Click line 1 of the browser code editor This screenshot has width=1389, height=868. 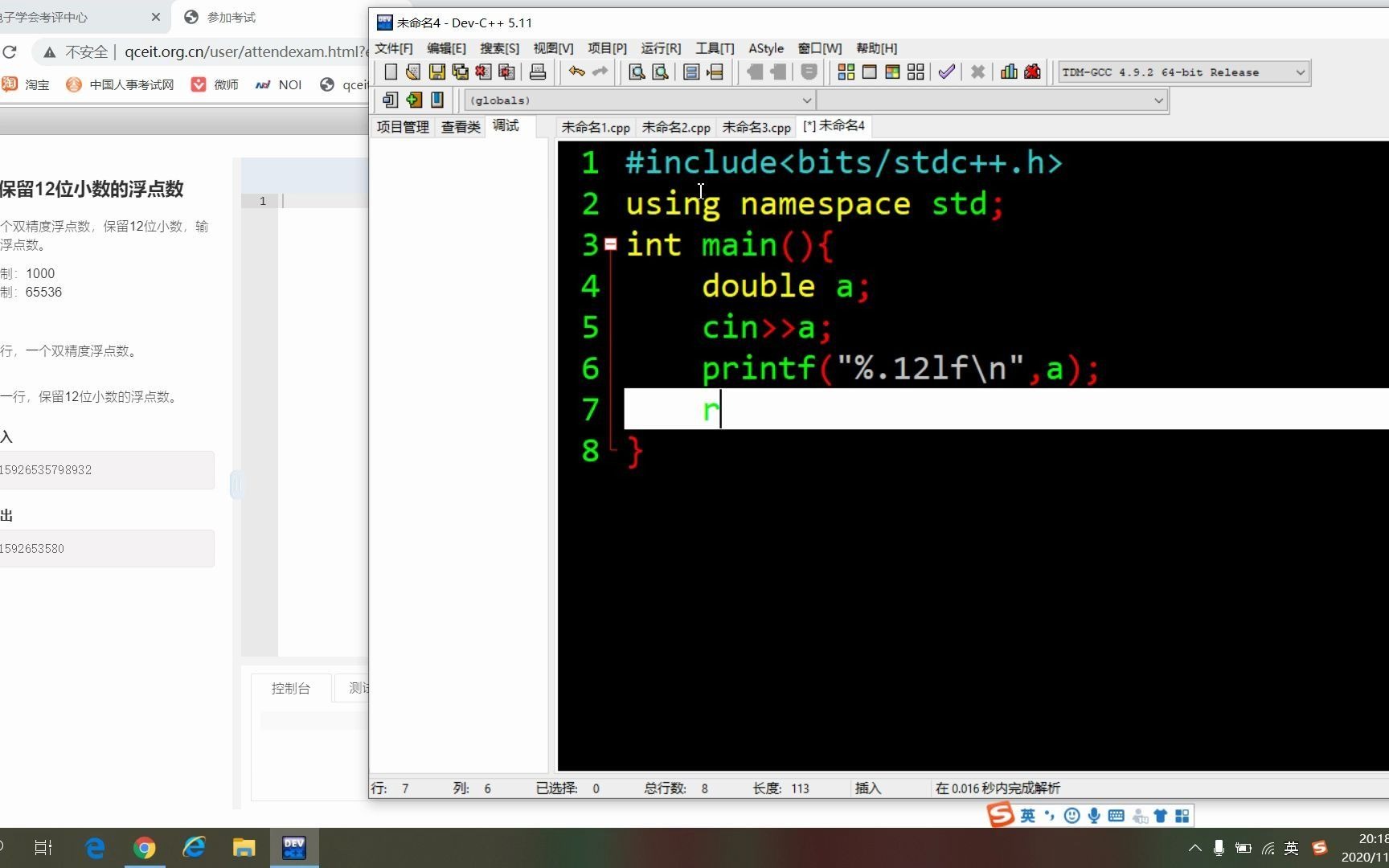(324, 201)
